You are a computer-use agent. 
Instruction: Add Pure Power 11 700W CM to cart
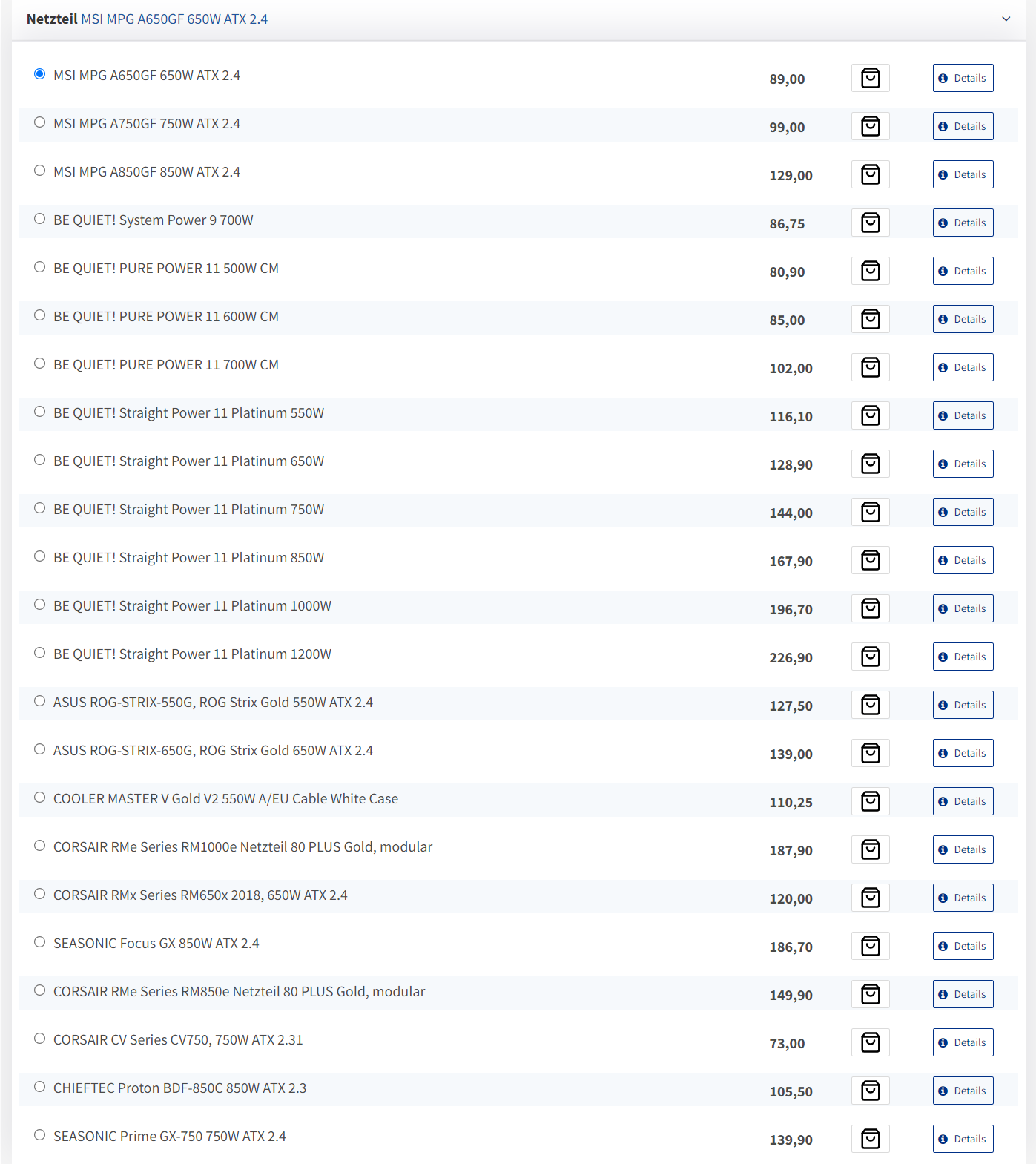pyautogui.click(x=870, y=367)
